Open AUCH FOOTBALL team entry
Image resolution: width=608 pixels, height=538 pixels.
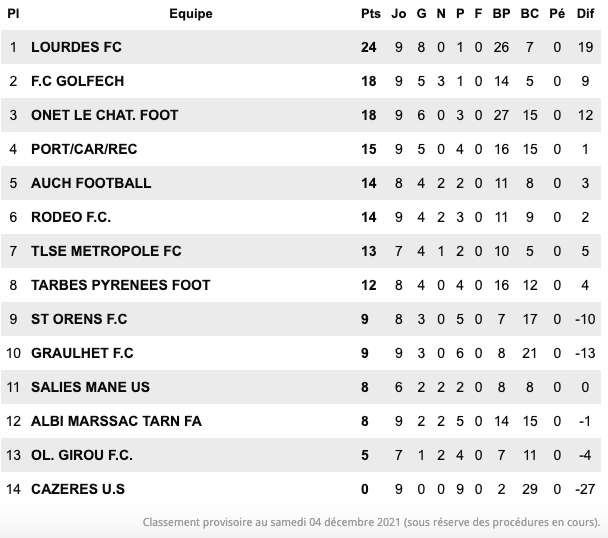coord(91,183)
